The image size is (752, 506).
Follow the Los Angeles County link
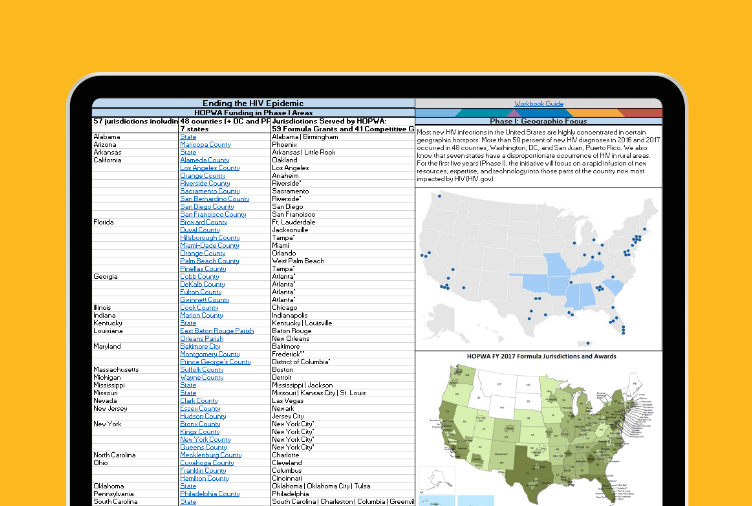210,168
